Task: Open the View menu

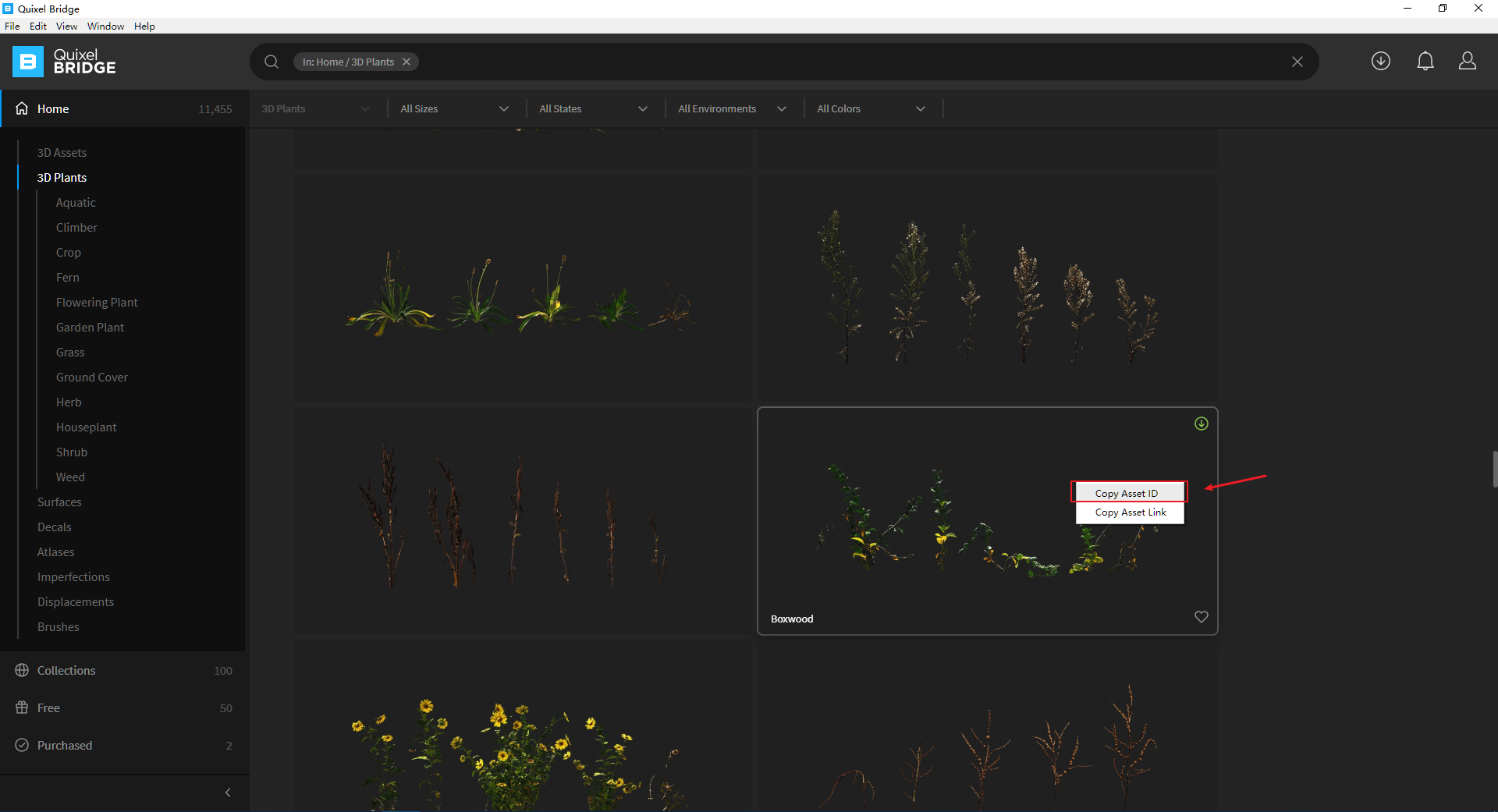Action: pos(66,26)
